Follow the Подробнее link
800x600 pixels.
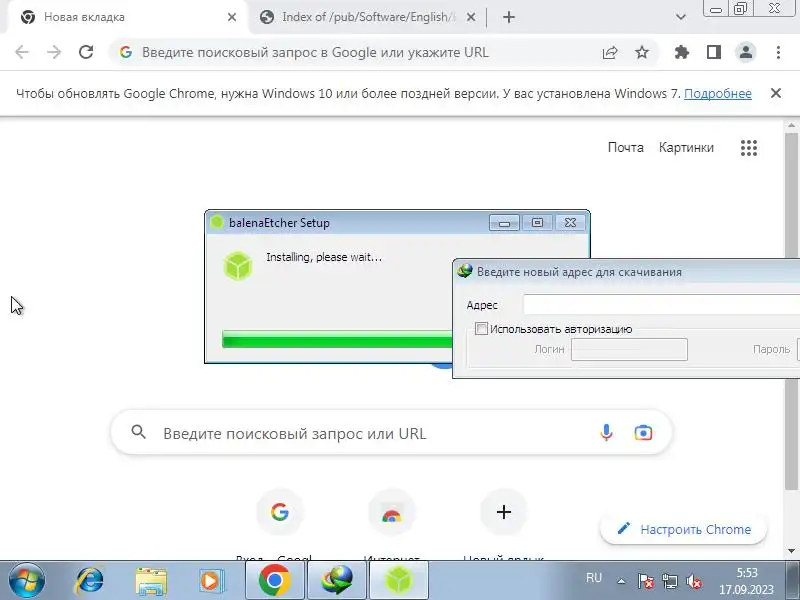click(717, 94)
